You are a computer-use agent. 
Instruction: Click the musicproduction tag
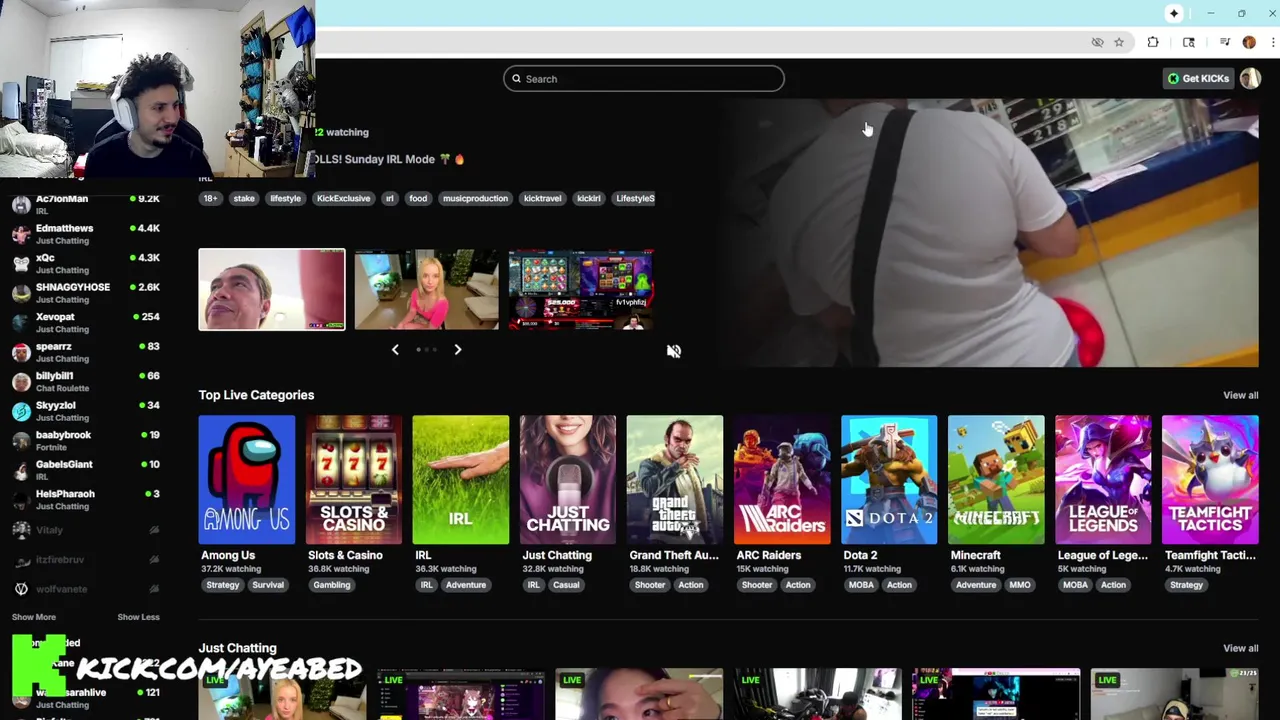click(x=475, y=198)
